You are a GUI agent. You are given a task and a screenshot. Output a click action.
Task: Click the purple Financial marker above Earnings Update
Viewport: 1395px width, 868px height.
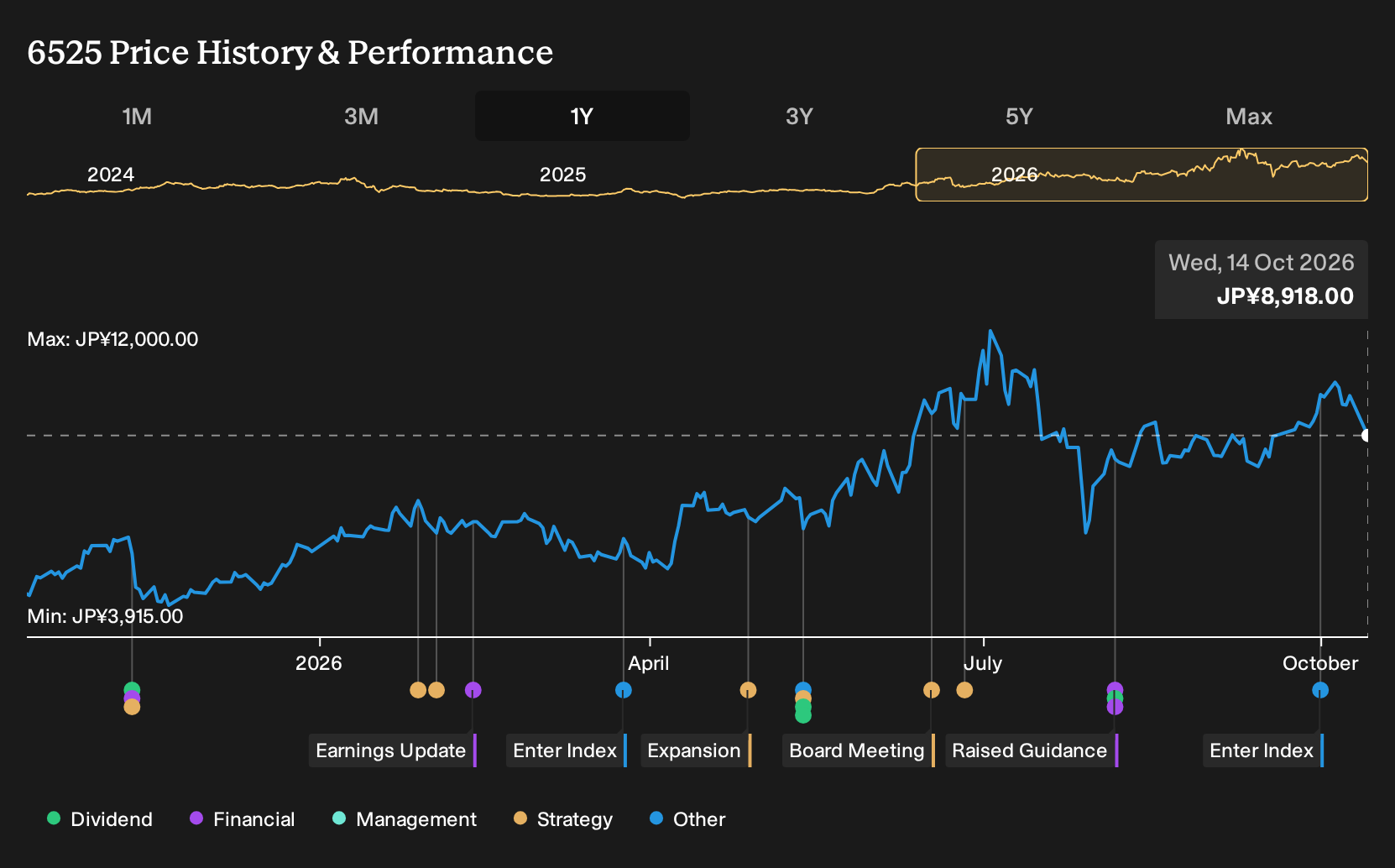coord(473,690)
